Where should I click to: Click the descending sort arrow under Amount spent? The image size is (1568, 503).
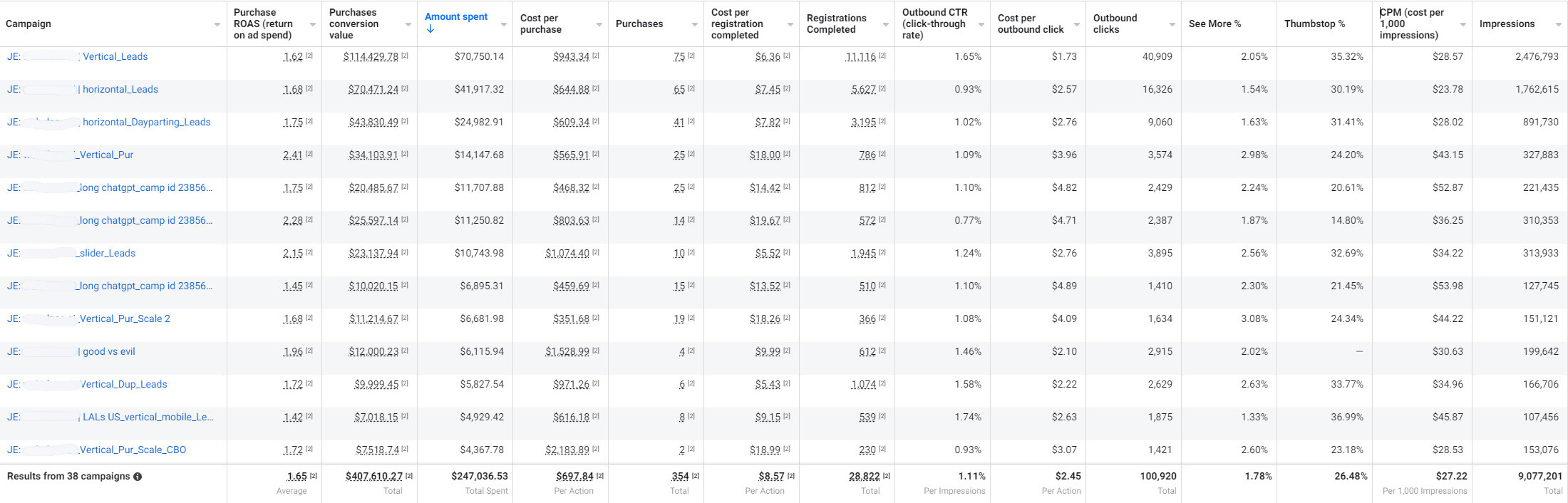pos(430,29)
